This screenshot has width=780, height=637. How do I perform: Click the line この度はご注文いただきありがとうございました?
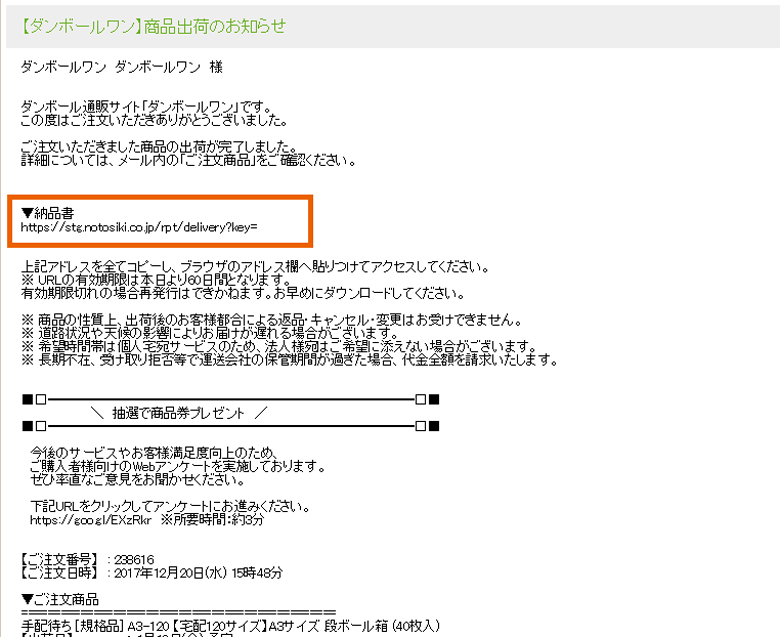pos(154,120)
